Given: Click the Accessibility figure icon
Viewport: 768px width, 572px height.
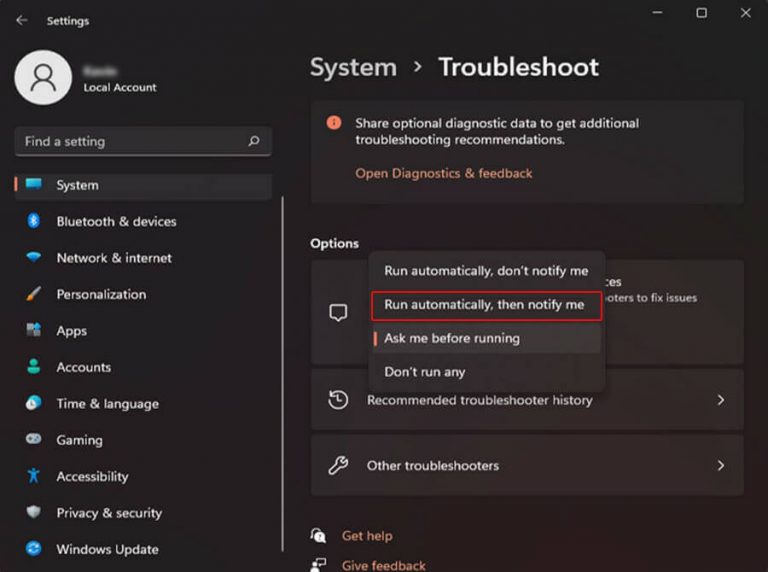Looking at the screenshot, I should (33, 476).
